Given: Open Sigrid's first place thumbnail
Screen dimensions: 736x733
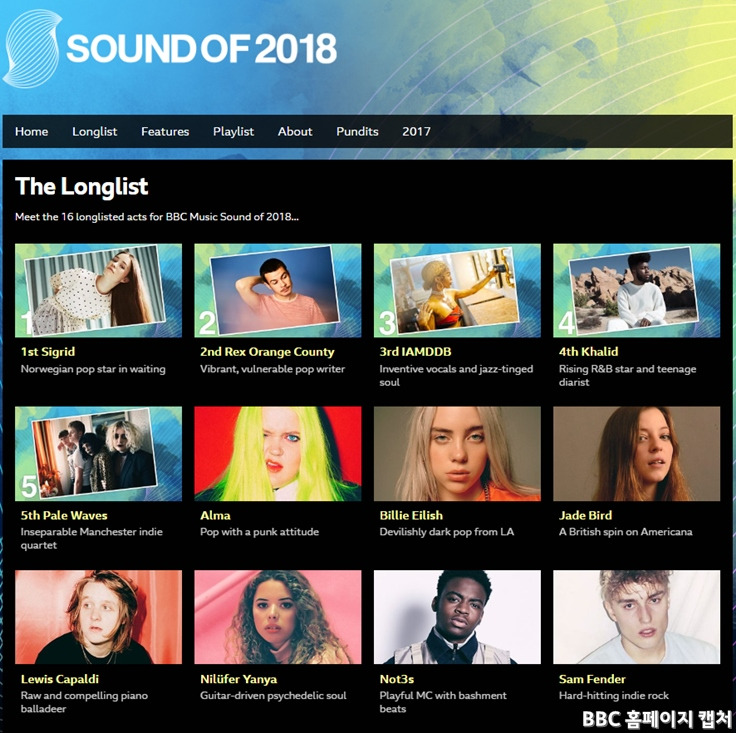Looking at the screenshot, I should [x=98, y=290].
